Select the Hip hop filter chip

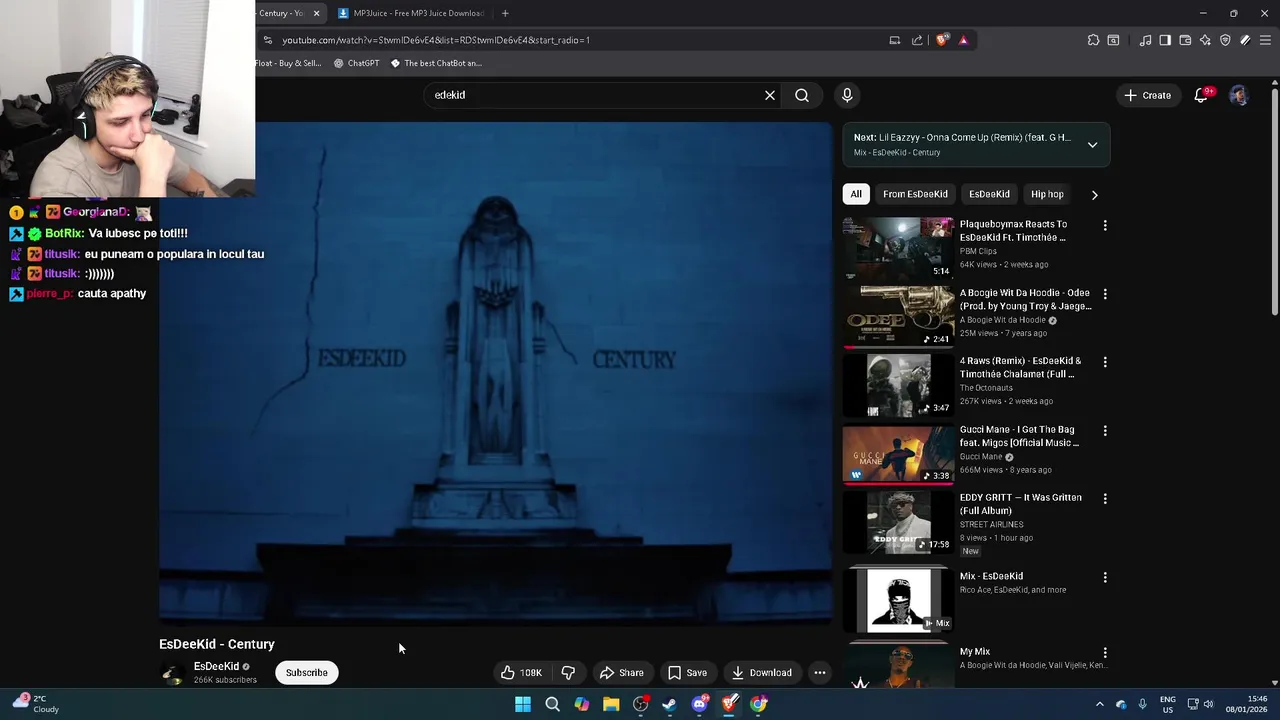coord(1047,194)
